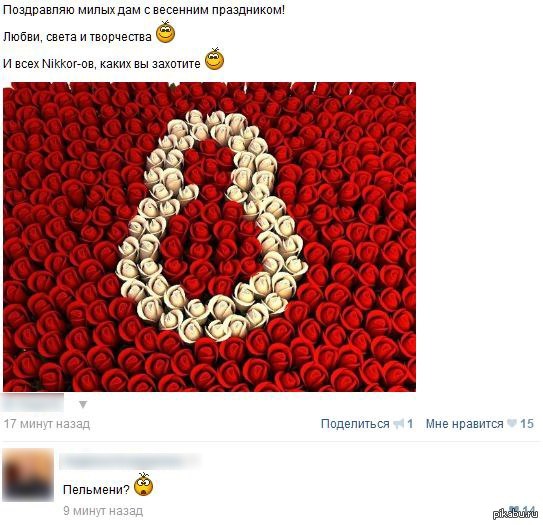This screenshot has height=525, width=543.
Task: Click the smiley emoji after 'захотите'
Action: click(x=214, y=59)
